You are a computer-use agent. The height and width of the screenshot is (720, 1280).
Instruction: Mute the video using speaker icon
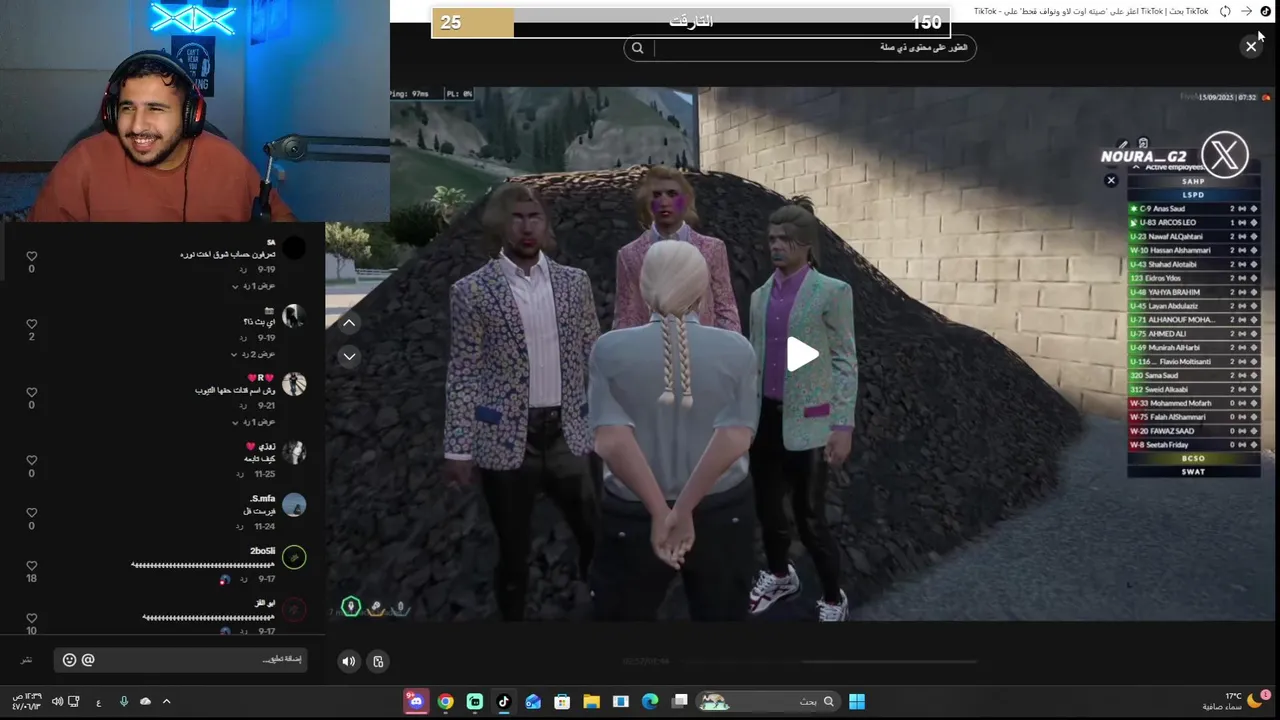[x=348, y=661]
